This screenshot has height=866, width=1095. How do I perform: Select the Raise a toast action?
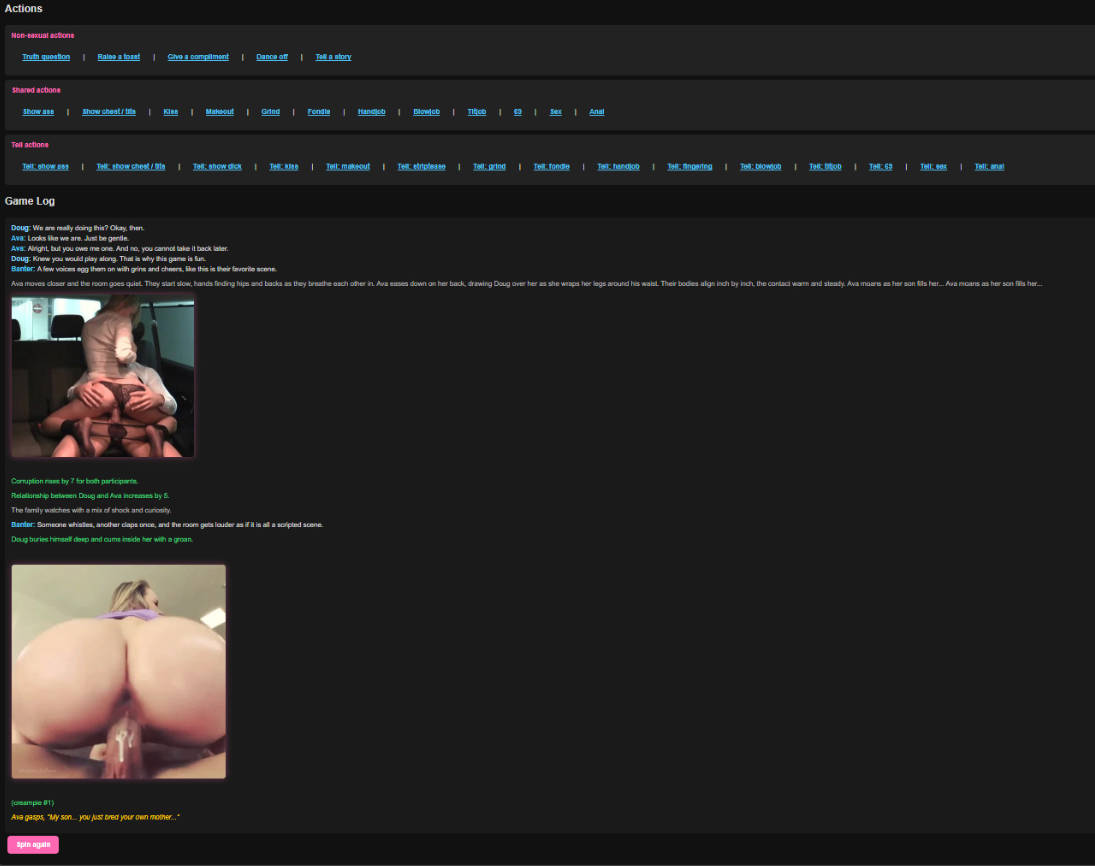pos(118,57)
